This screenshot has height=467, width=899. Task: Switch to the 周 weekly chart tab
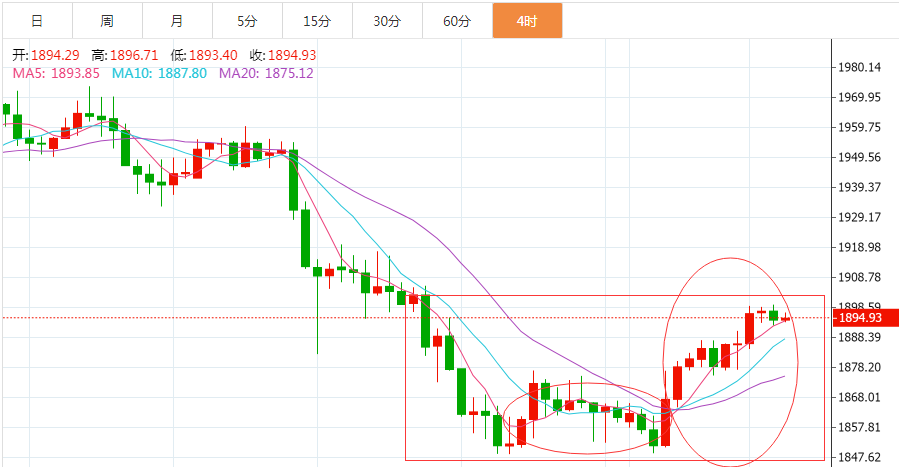tap(107, 21)
